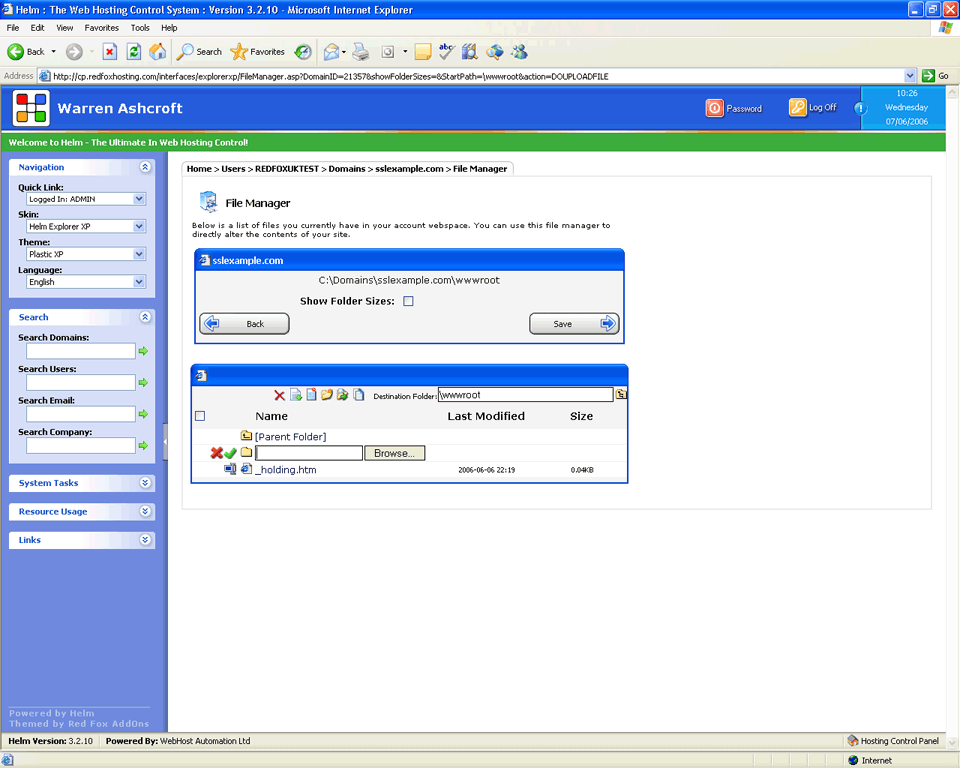Click the Password link
The height and width of the screenshot is (768, 960).
(x=734, y=108)
